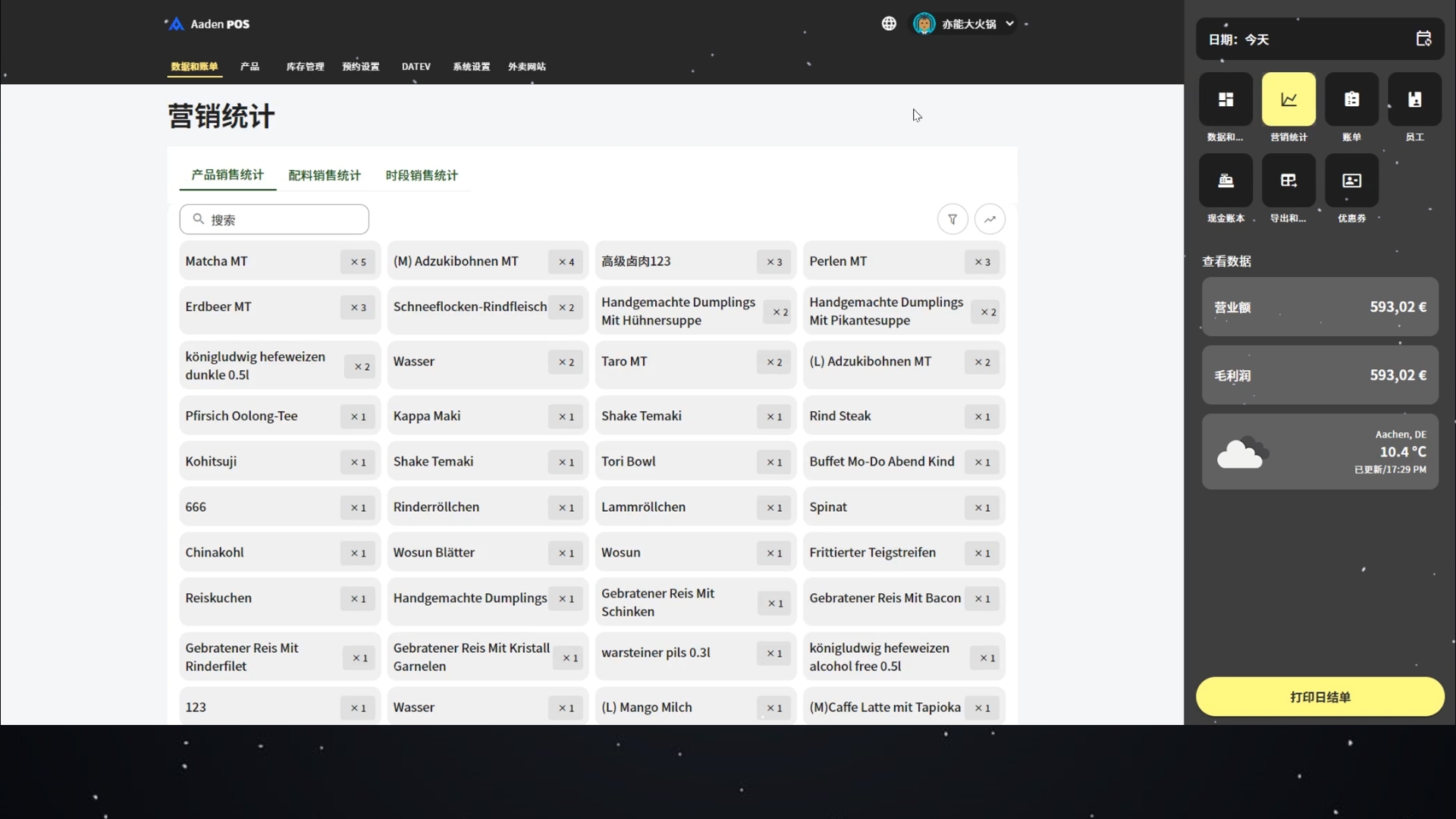Click the globe language icon
This screenshot has height=819, width=1456.
pos(889,24)
